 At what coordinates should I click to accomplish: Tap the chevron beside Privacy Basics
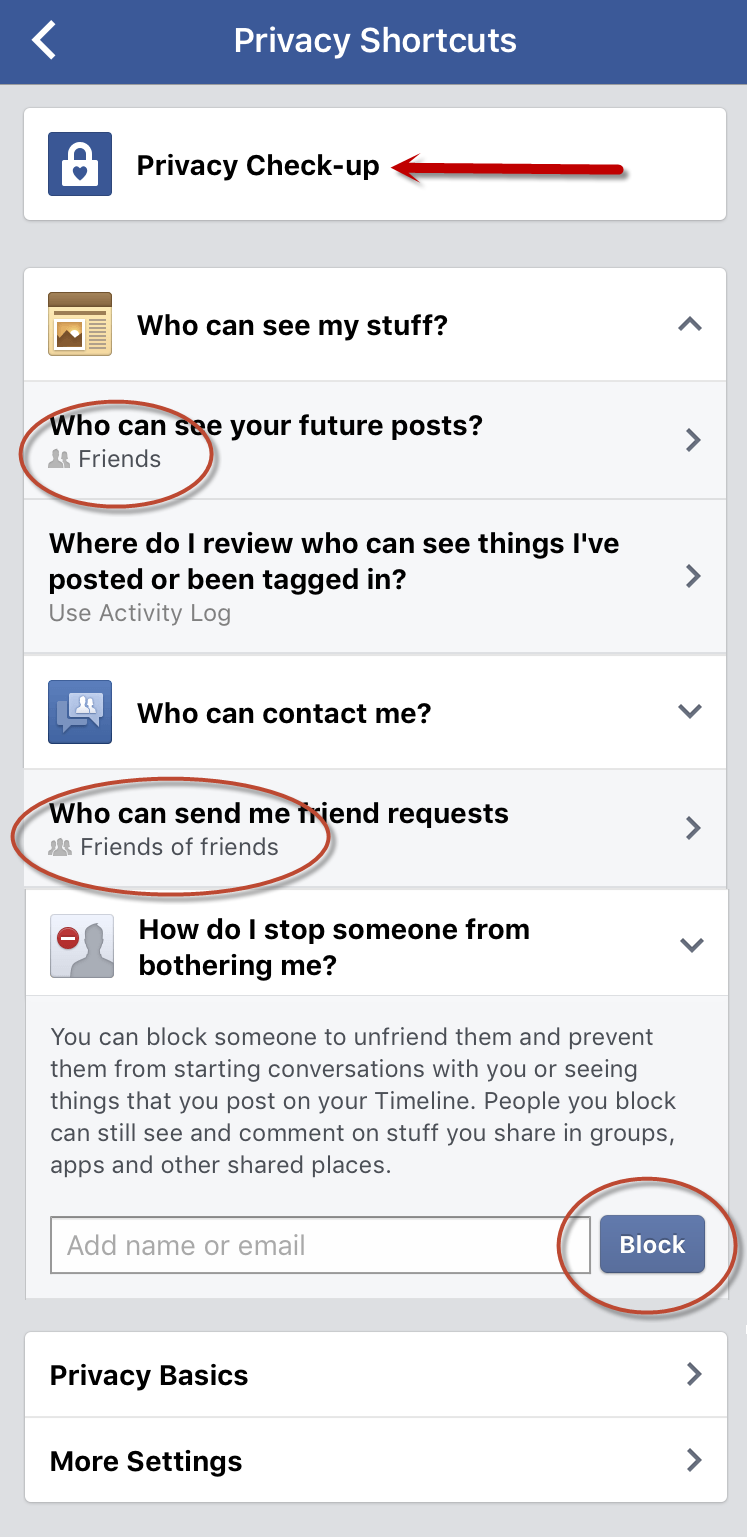pyautogui.click(x=694, y=1375)
